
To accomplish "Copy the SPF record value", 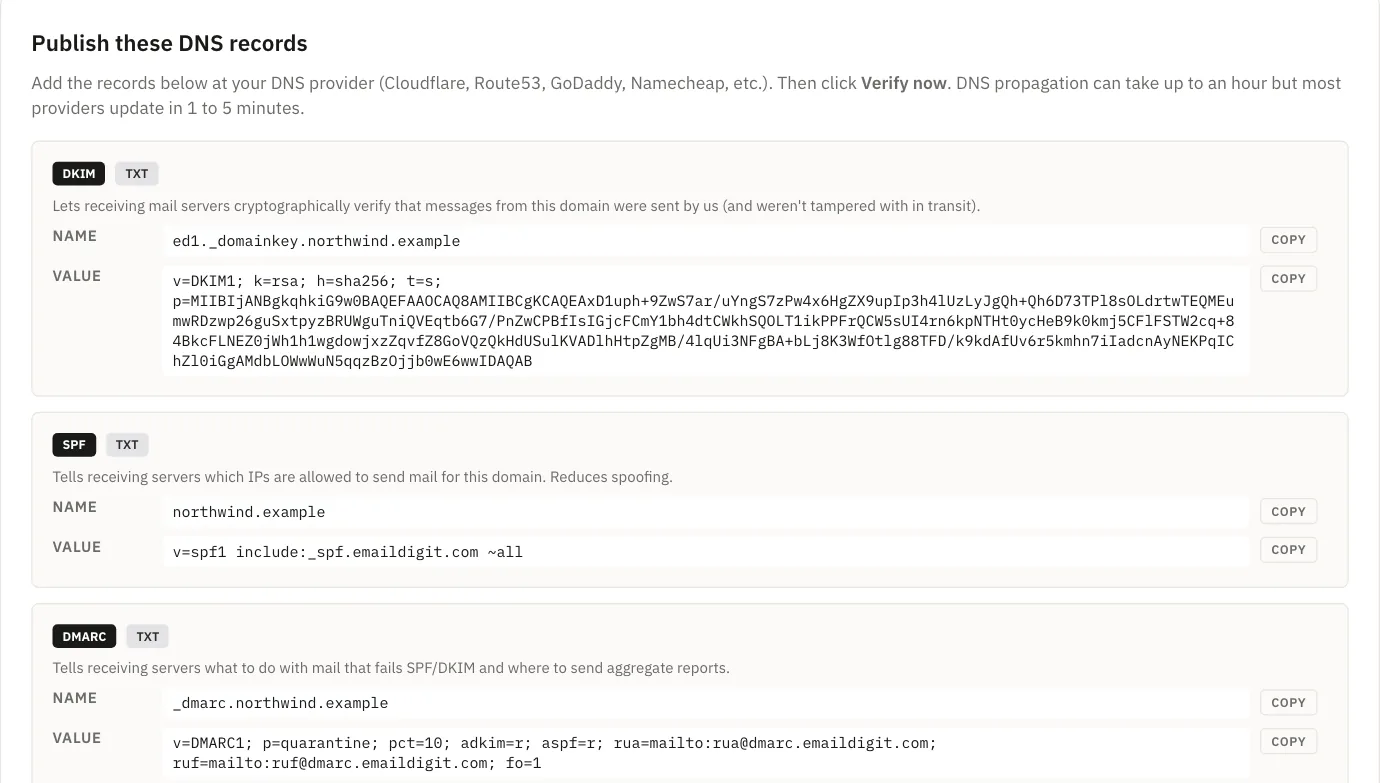I will coord(1288,550).
